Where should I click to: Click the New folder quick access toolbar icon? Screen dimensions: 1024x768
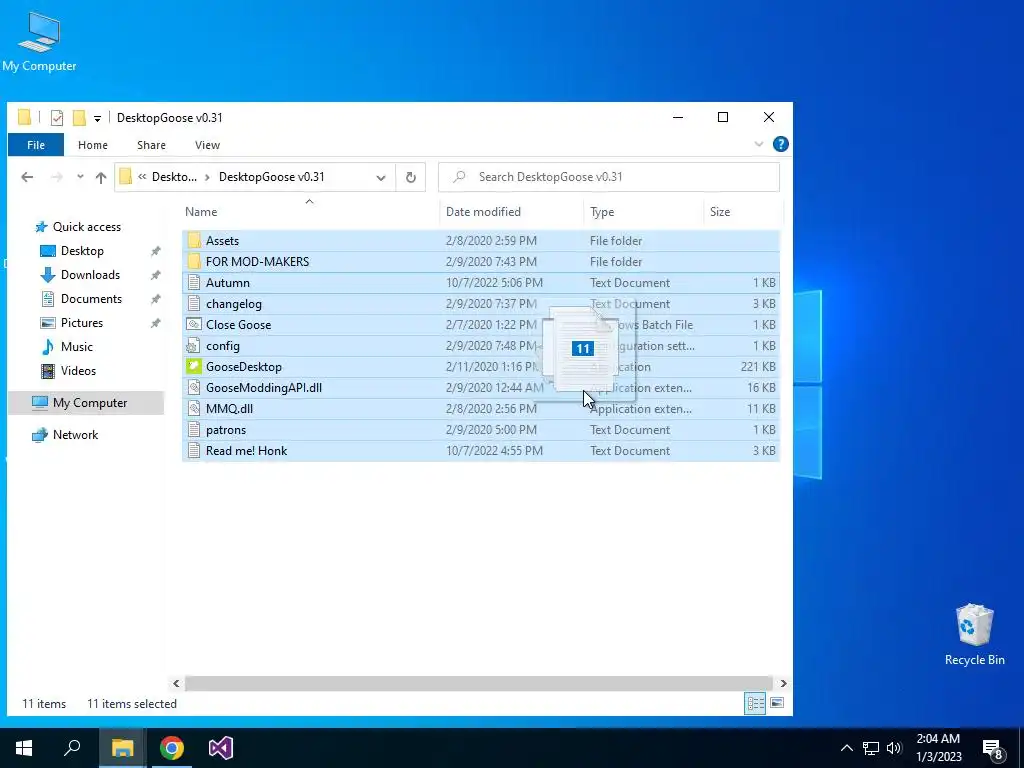click(79, 118)
